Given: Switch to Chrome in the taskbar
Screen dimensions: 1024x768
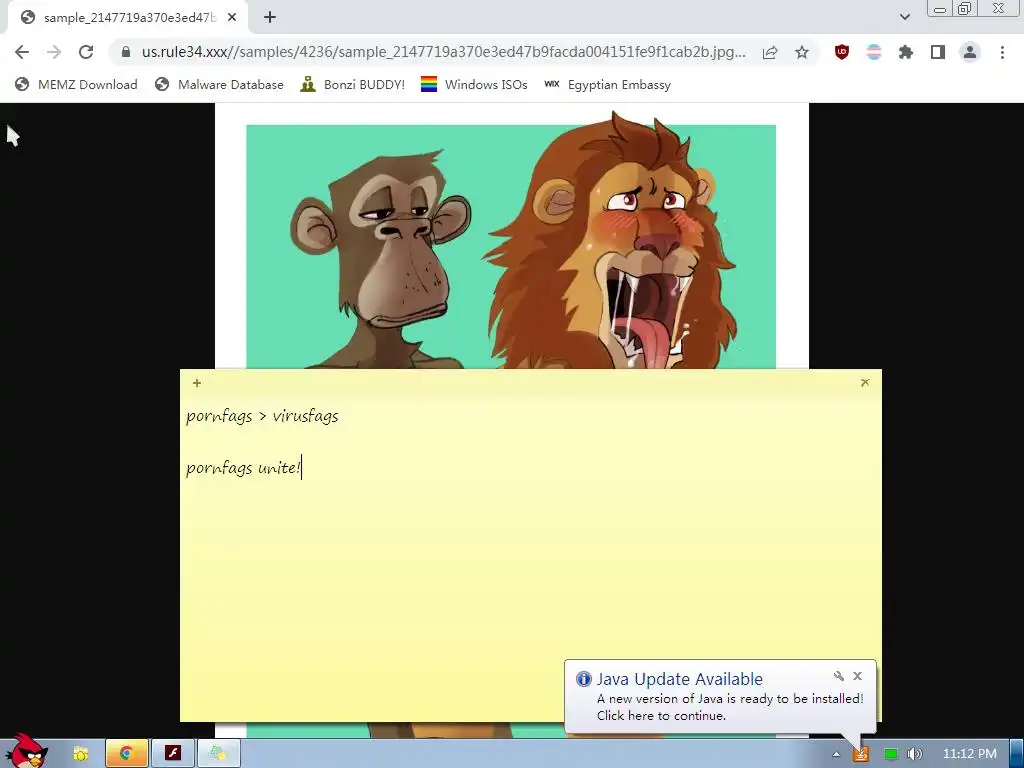Looking at the screenshot, I should pyautogui.click(x=126, y=754).
